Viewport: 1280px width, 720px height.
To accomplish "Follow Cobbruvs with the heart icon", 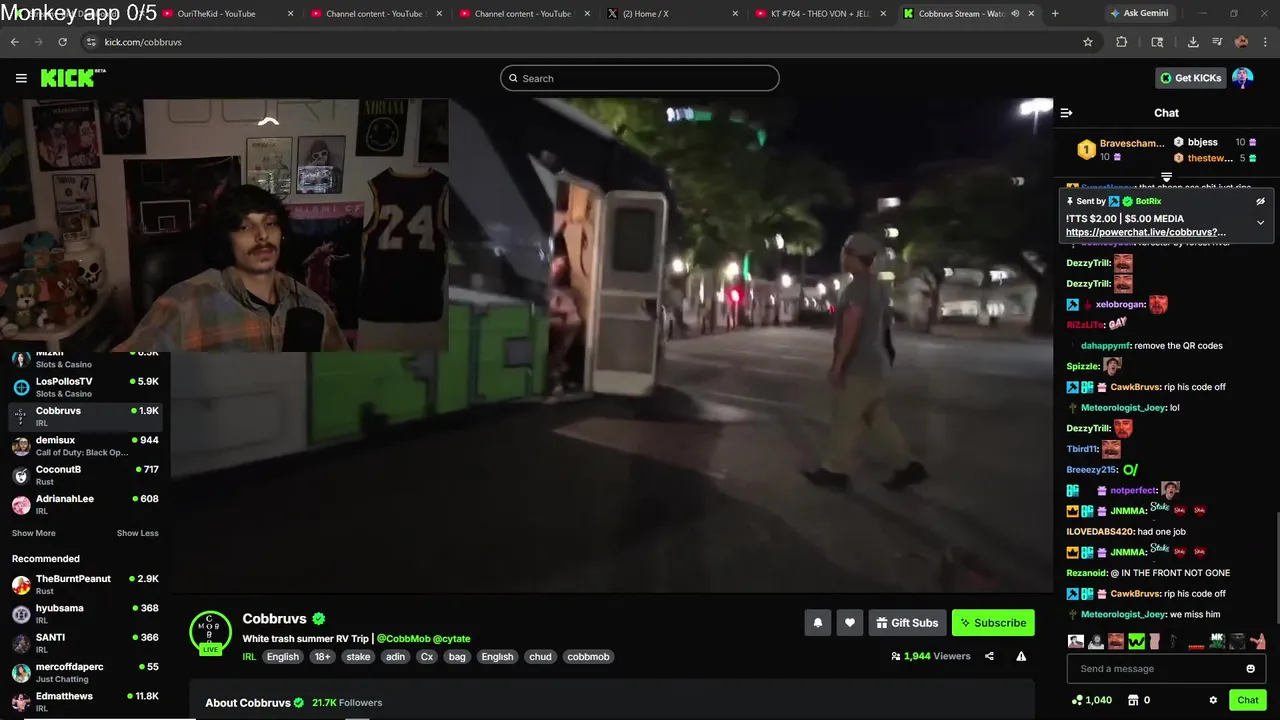I will pos(849,623).
